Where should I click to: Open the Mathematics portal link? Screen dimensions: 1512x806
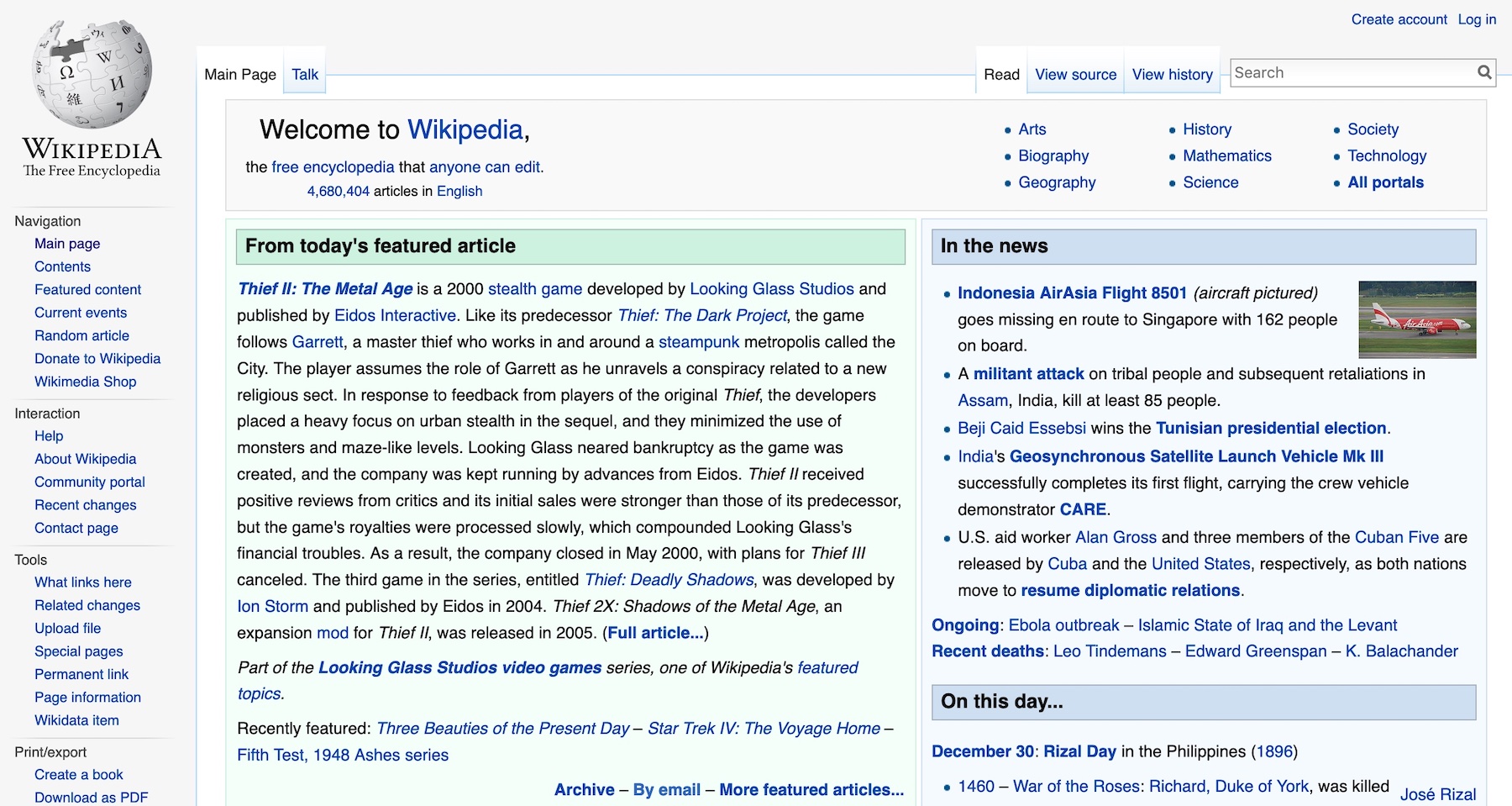1227,156
